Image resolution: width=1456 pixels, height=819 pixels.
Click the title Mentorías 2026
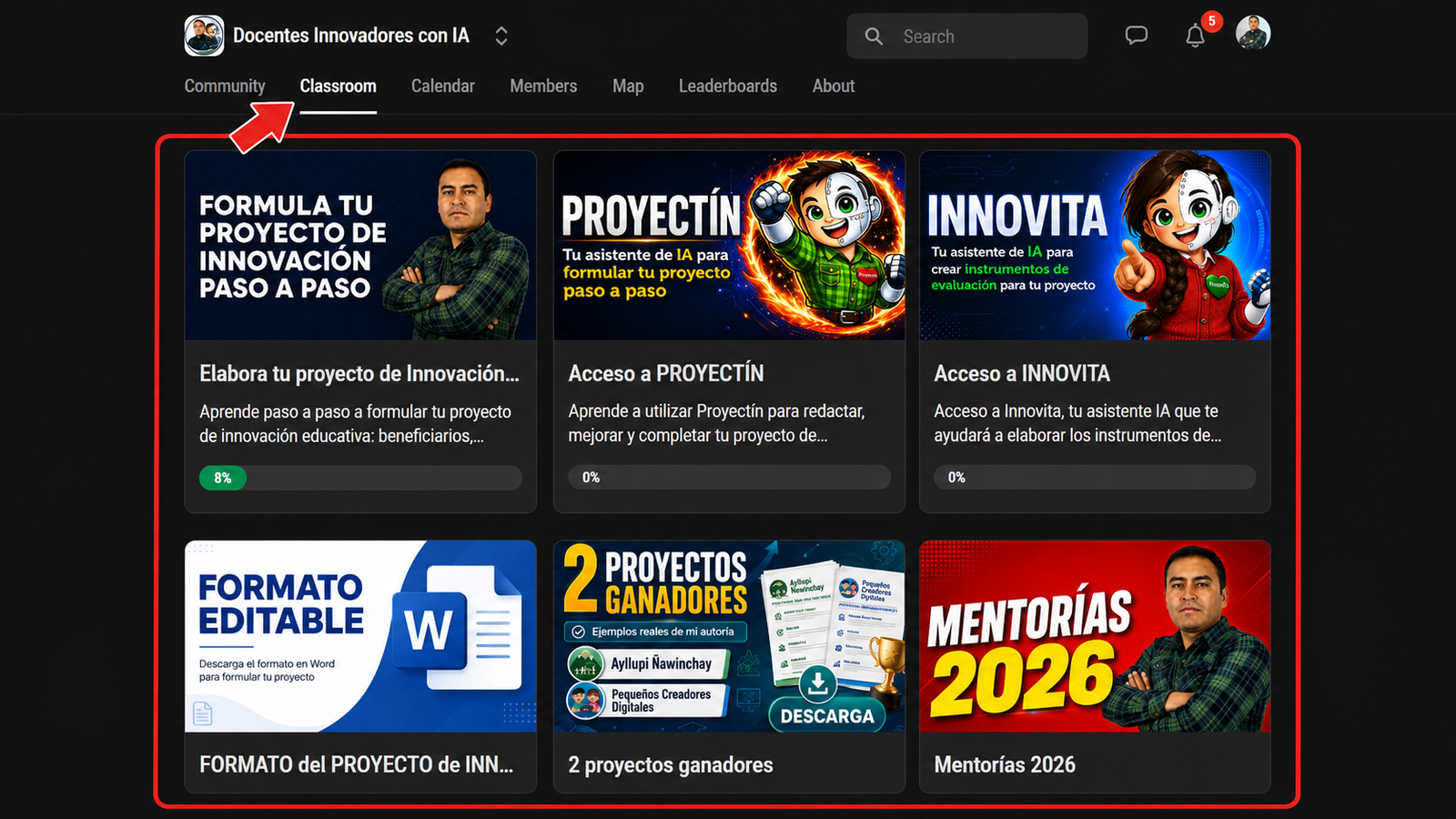tap(1005, 764)
